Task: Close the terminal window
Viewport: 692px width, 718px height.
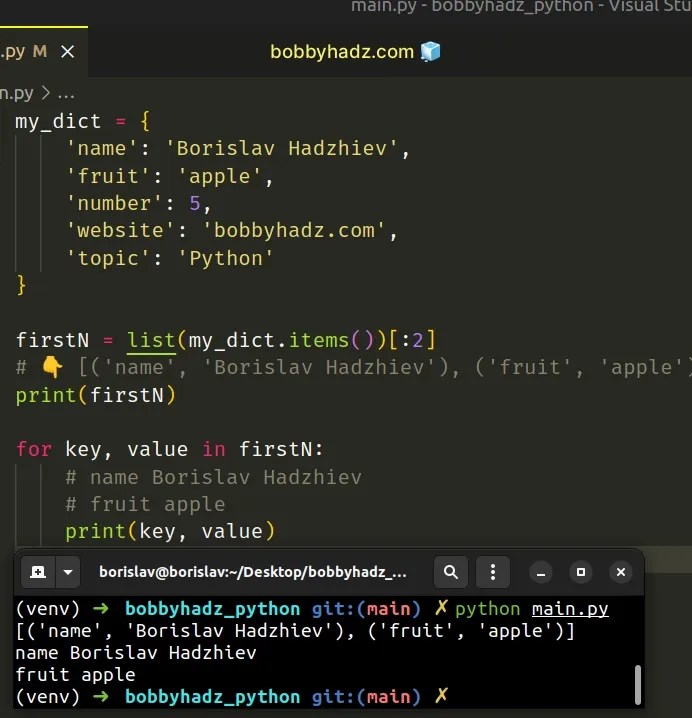Action: click(621, 572)
